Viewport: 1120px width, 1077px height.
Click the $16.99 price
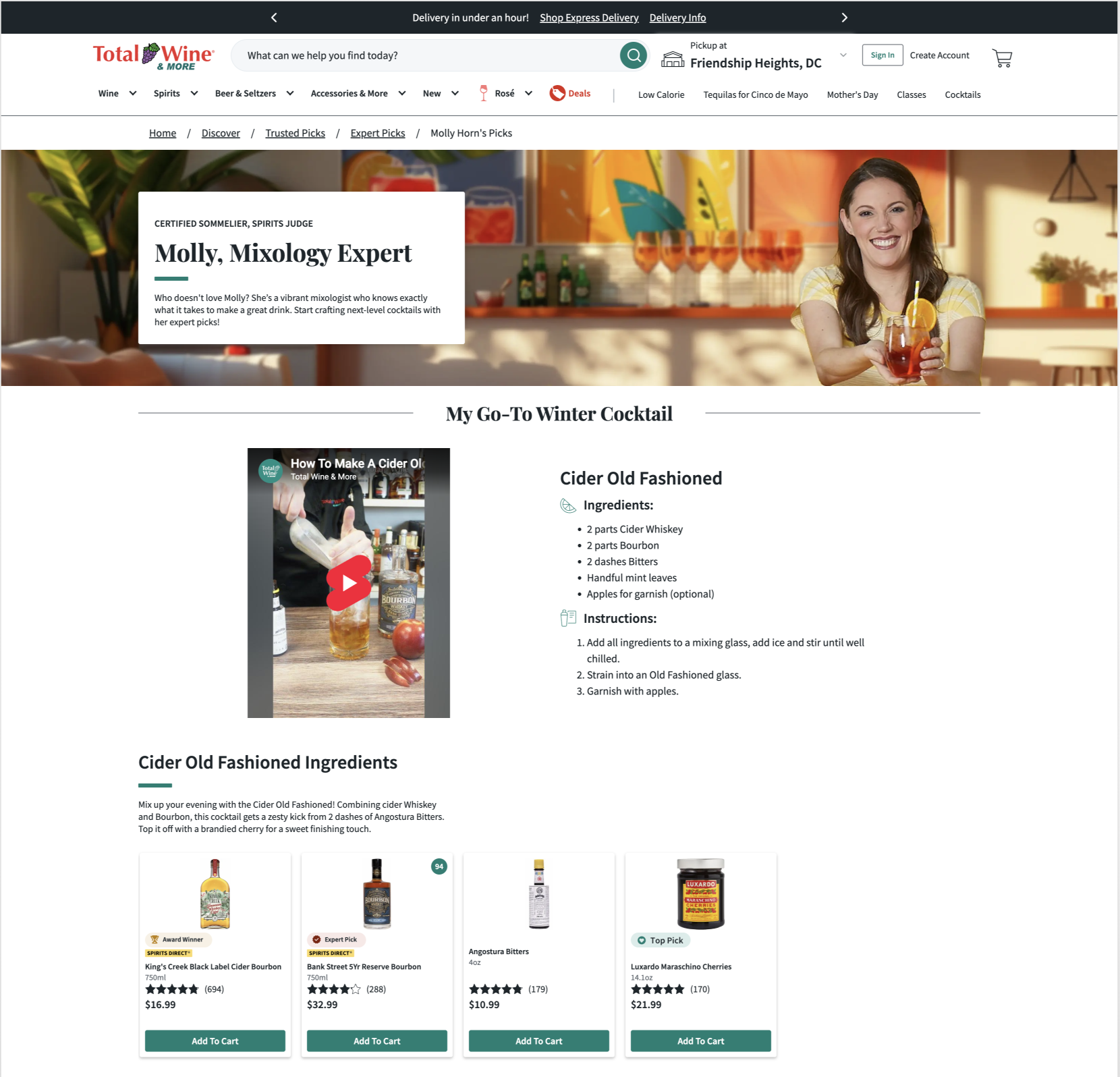point(161,1004)
